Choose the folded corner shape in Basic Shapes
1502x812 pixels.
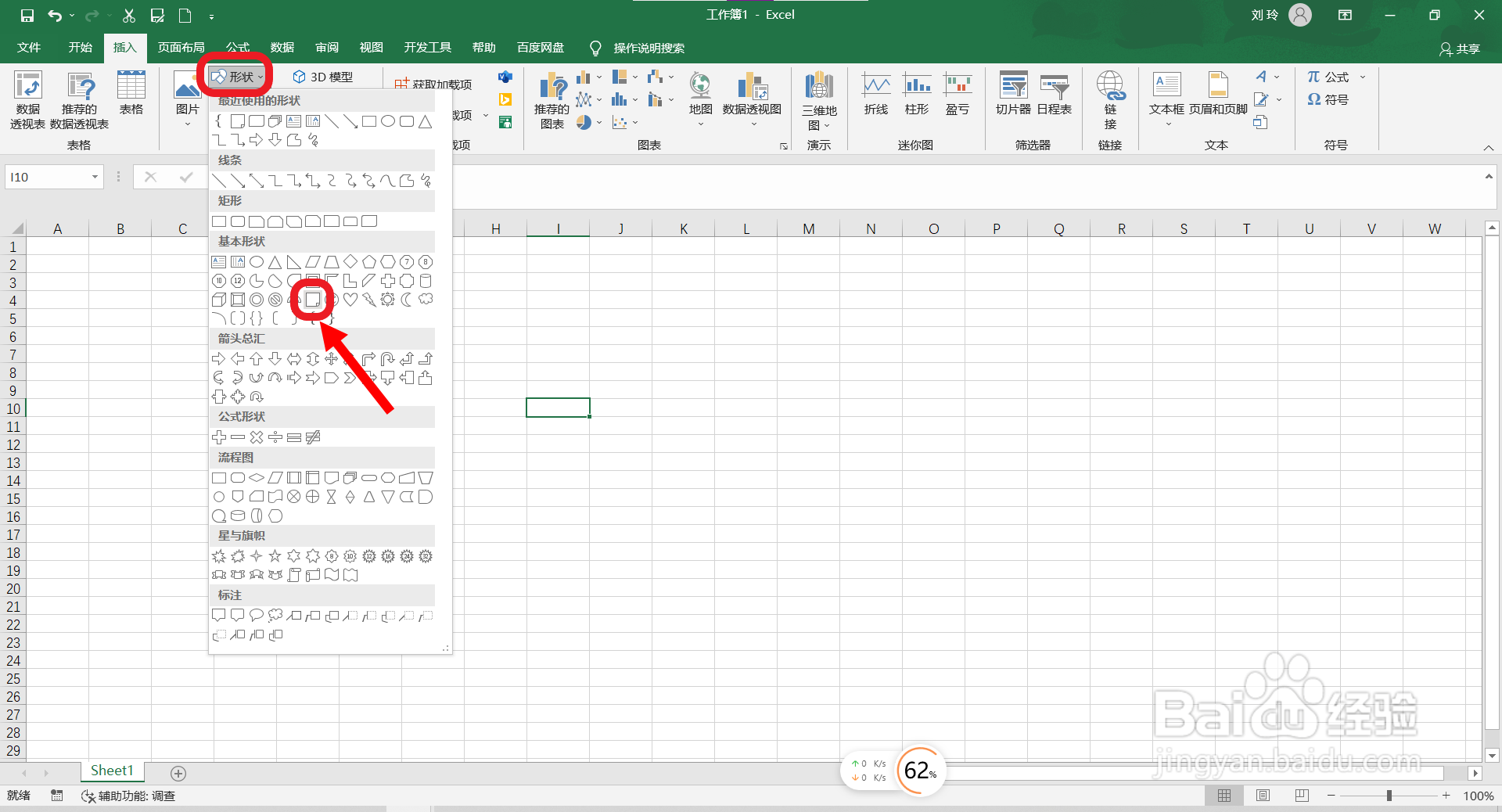[x=312, y=300]
